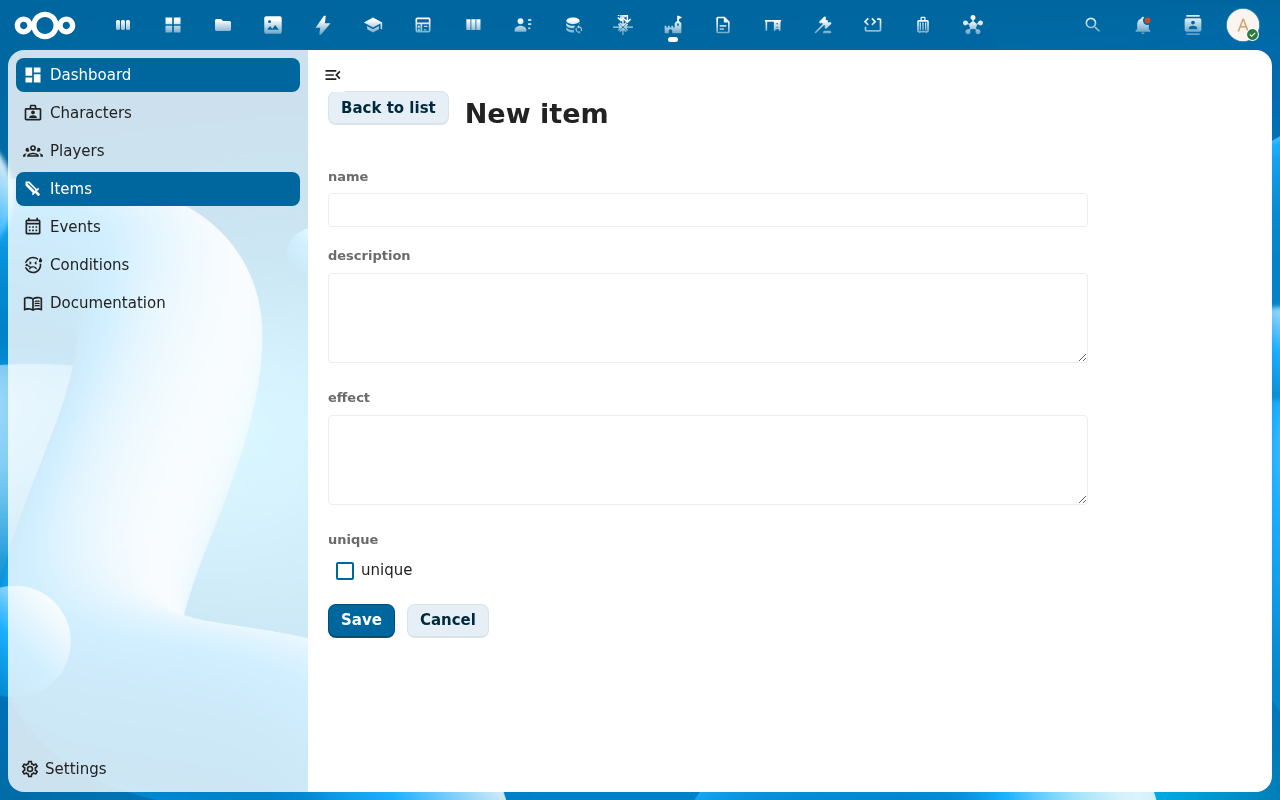Save the new item

click(x=361, y=620)
